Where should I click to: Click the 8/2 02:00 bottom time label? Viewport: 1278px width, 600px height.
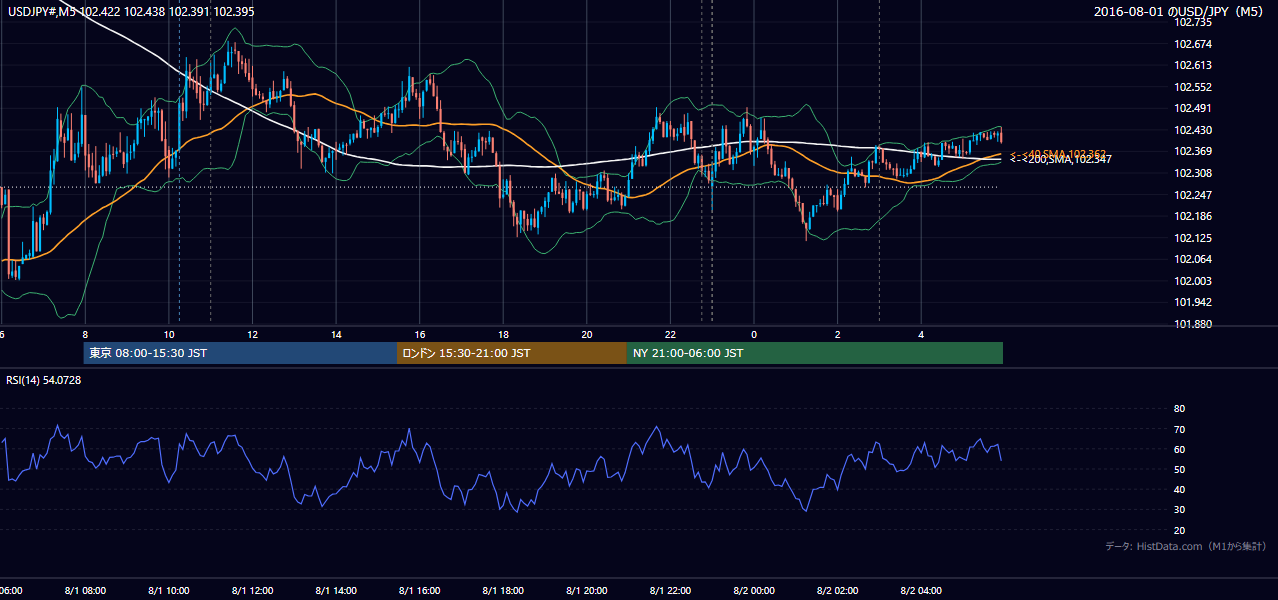[837, 591]
